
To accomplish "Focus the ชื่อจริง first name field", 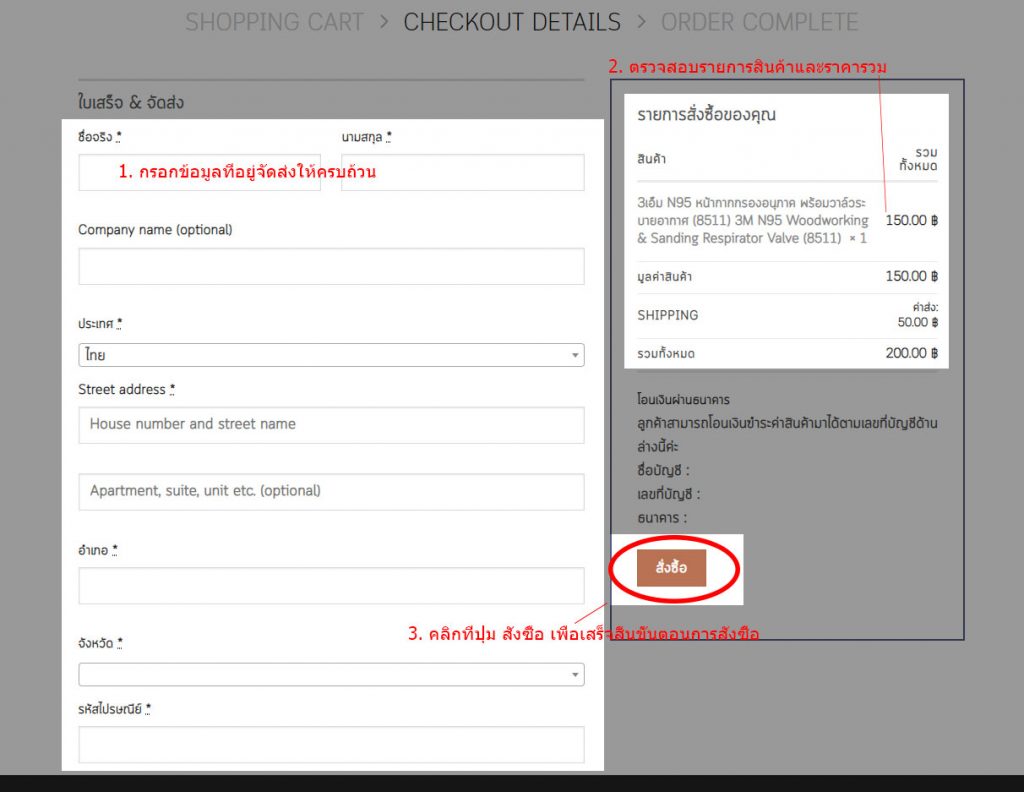I will coord(199,172).
